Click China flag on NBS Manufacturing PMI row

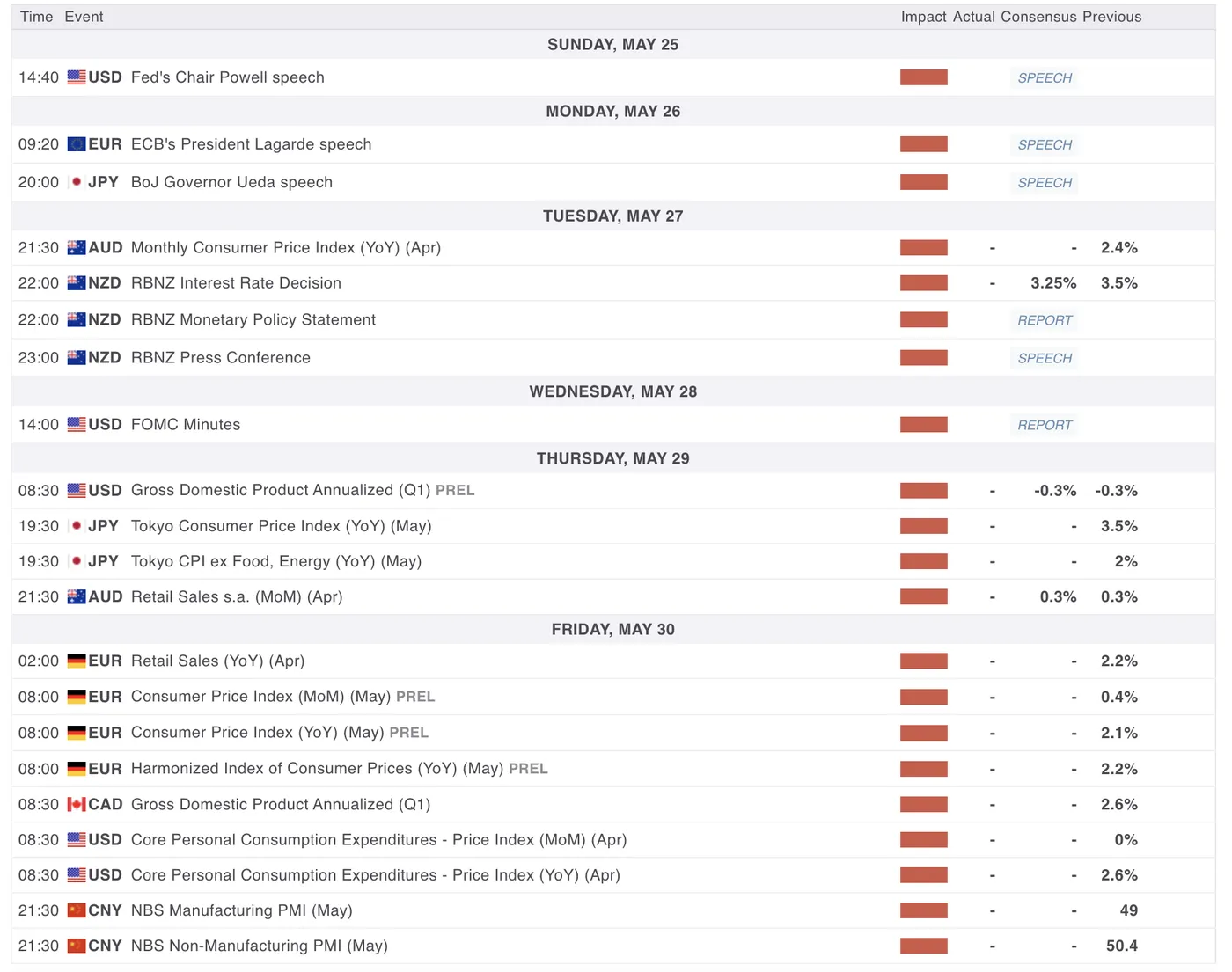pyautogui.click(x=77, y=910)
